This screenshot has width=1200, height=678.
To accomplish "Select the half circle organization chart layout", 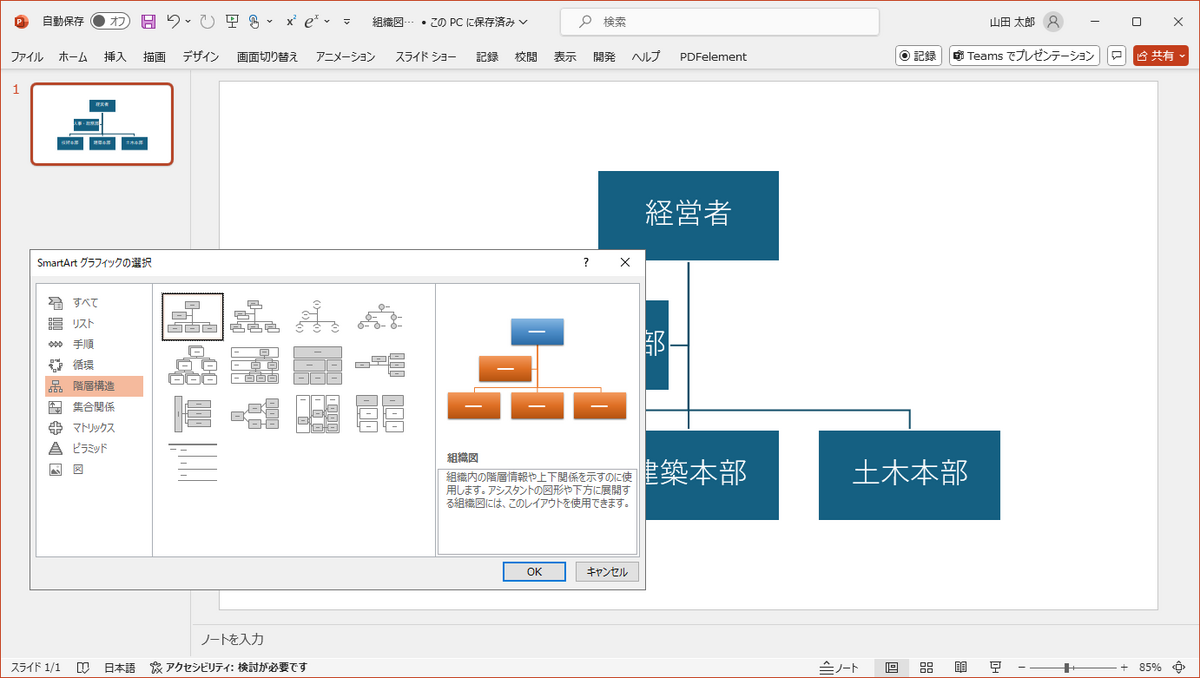I will (x=317, y=317).
